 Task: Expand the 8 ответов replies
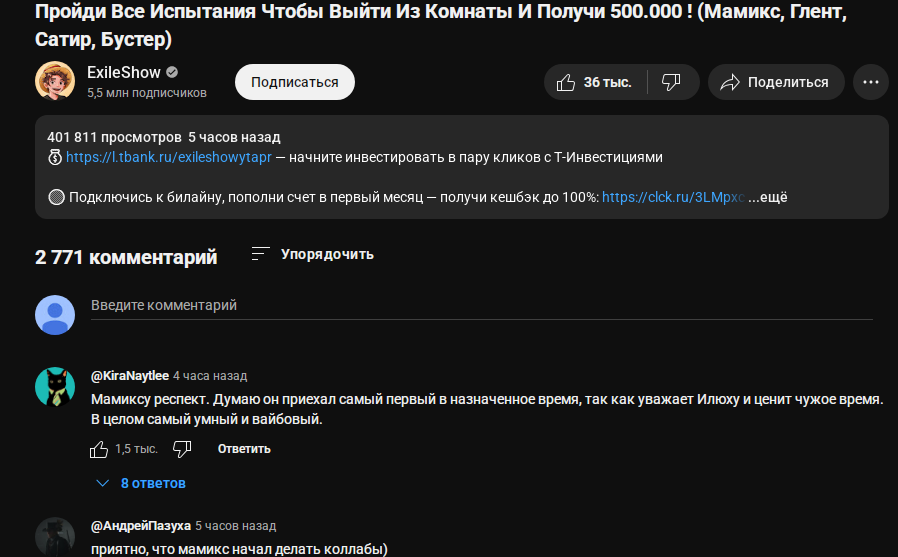point(141,483)
